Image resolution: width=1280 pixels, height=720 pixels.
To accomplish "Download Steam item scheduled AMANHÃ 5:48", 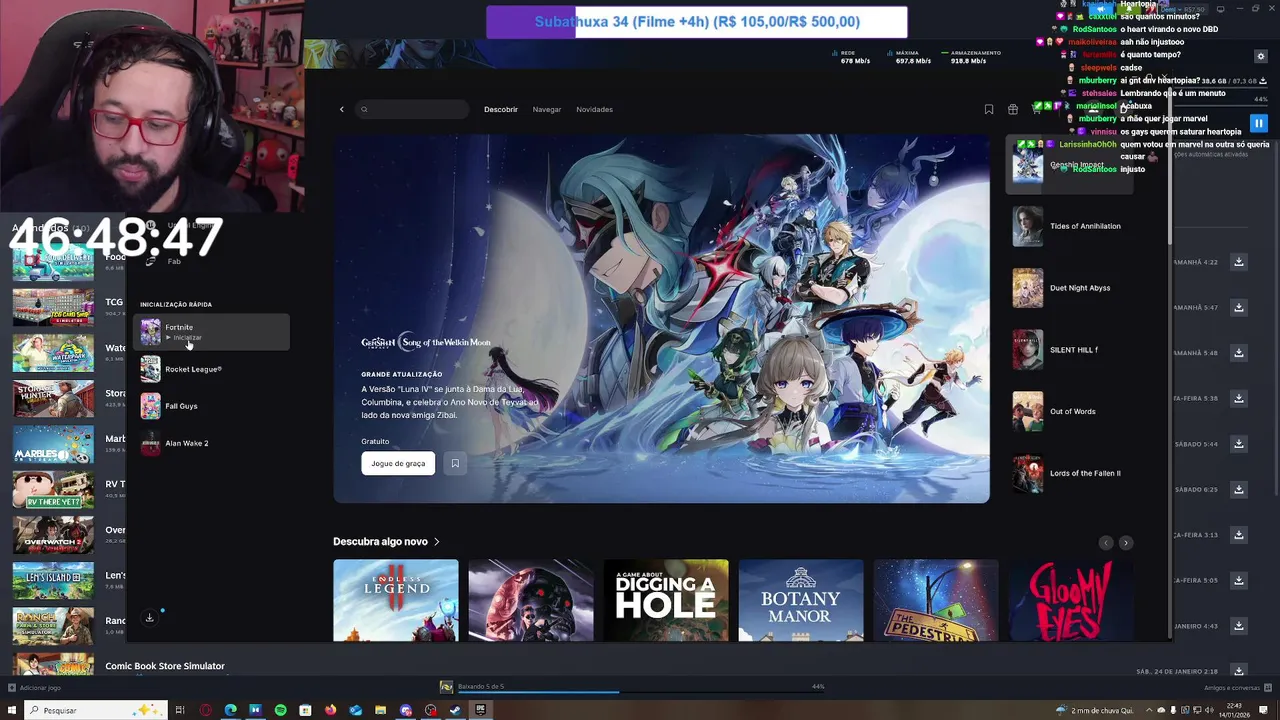I will [x=1238, y=353].
